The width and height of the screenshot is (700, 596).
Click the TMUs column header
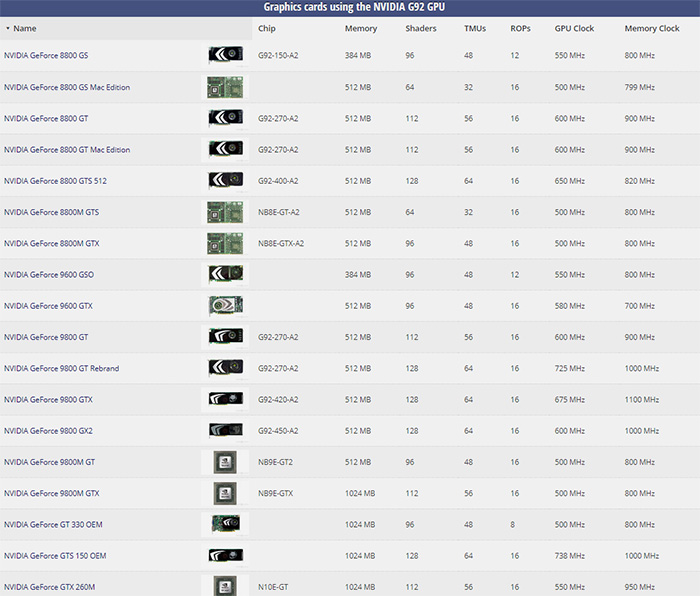[x=475, y=29]
